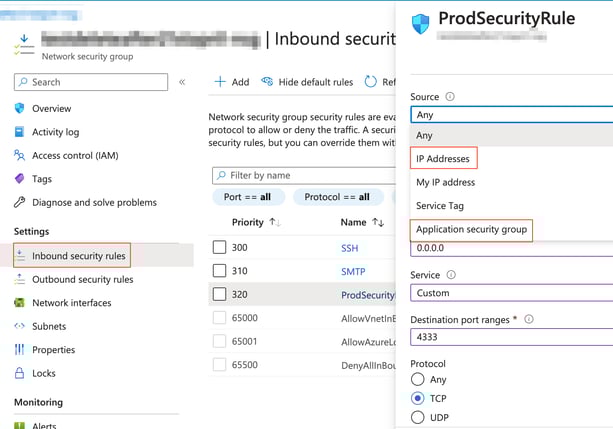Check the SSH rule checkbox
This screenshot has width=613, height=429.
coord(220,248)
